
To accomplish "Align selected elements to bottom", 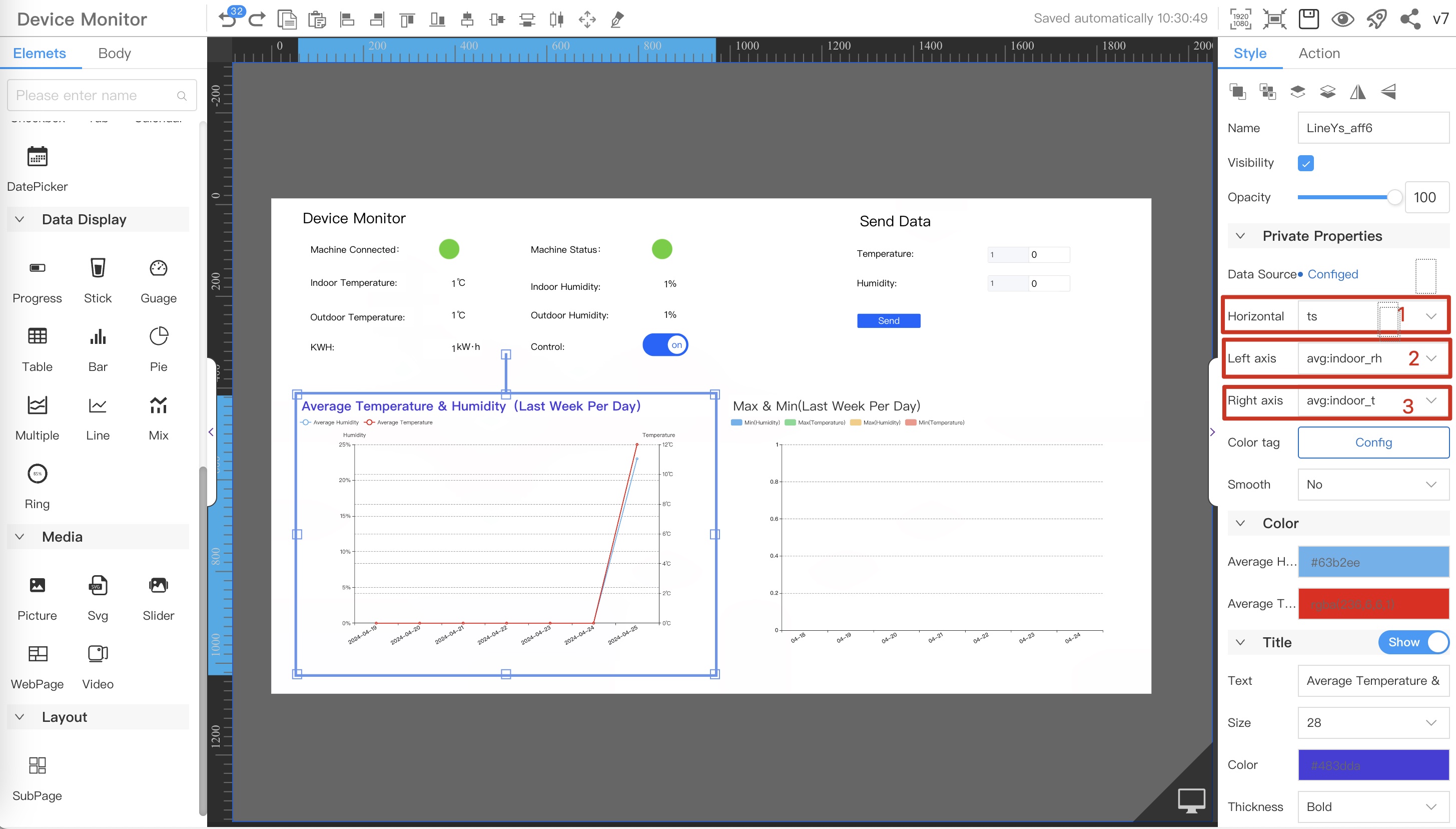I will 437,20.
